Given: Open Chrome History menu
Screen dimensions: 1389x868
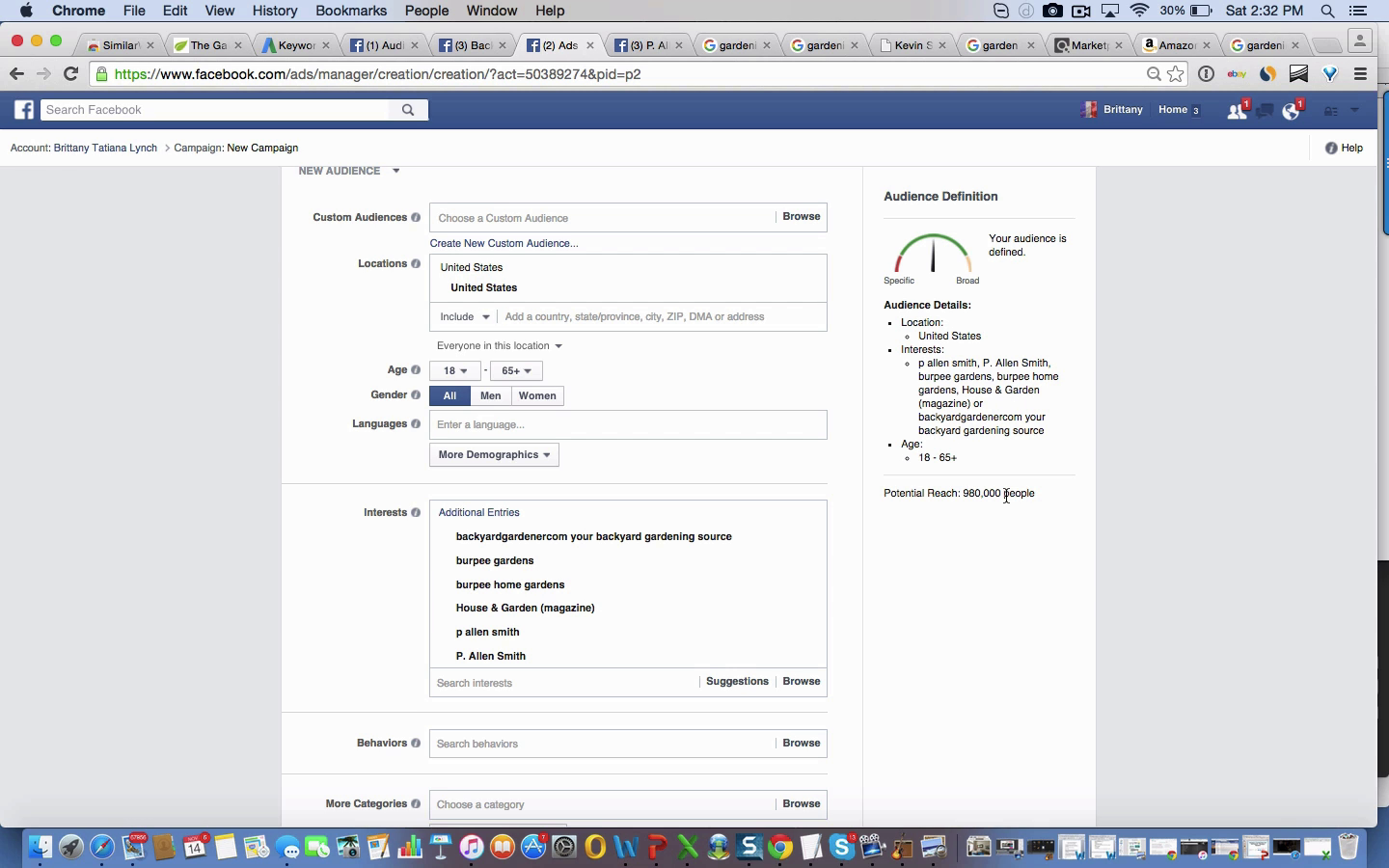Looking at the screenshot, I should 275,11.
